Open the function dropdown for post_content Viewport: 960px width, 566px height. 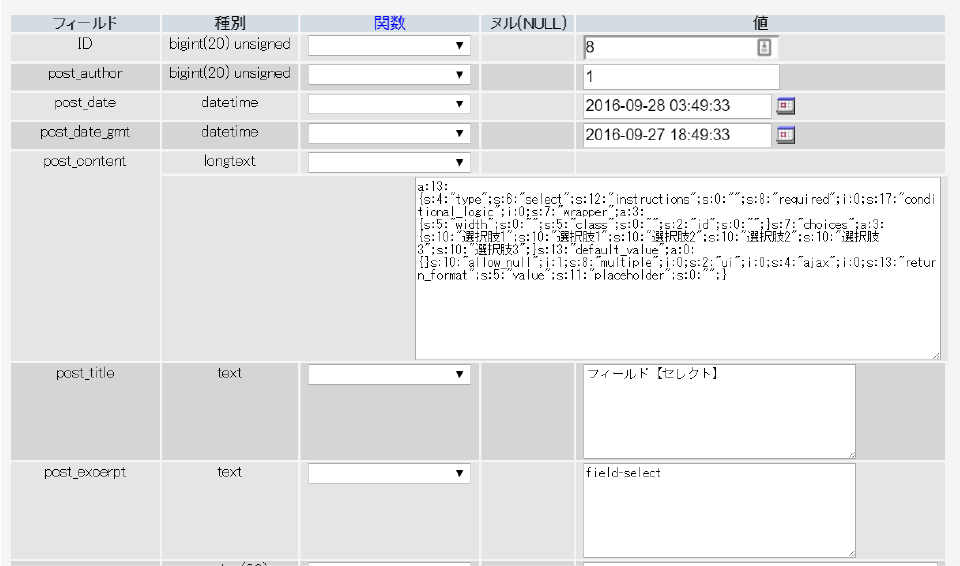pos(389,162)
